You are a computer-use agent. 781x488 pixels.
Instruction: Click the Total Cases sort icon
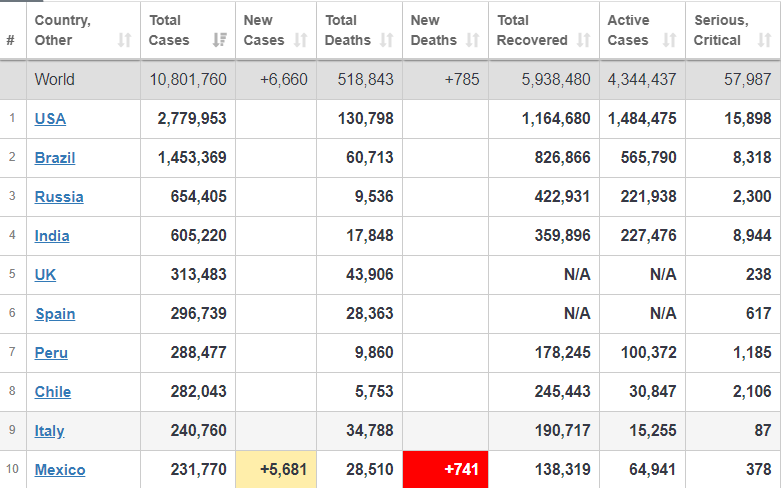pos(219,41)
